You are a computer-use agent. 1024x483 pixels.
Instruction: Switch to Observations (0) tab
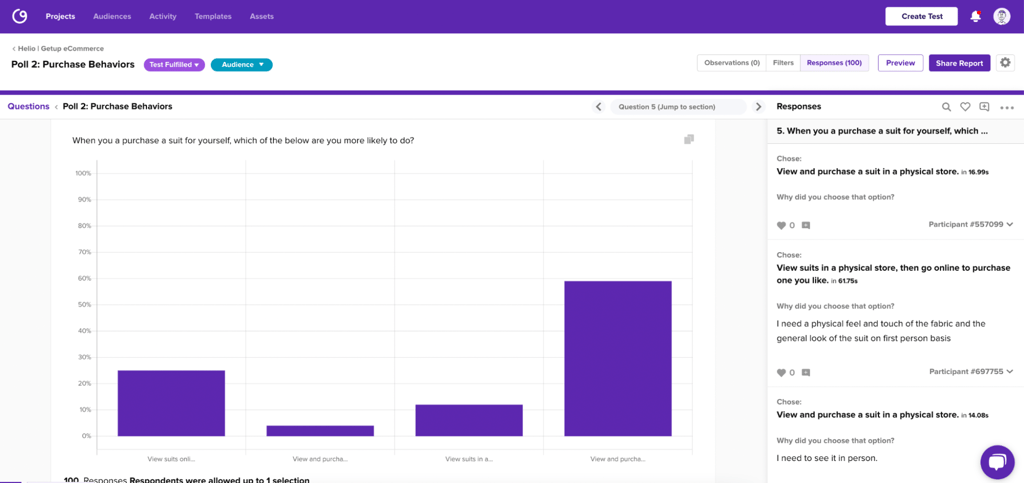coord(731,63)
